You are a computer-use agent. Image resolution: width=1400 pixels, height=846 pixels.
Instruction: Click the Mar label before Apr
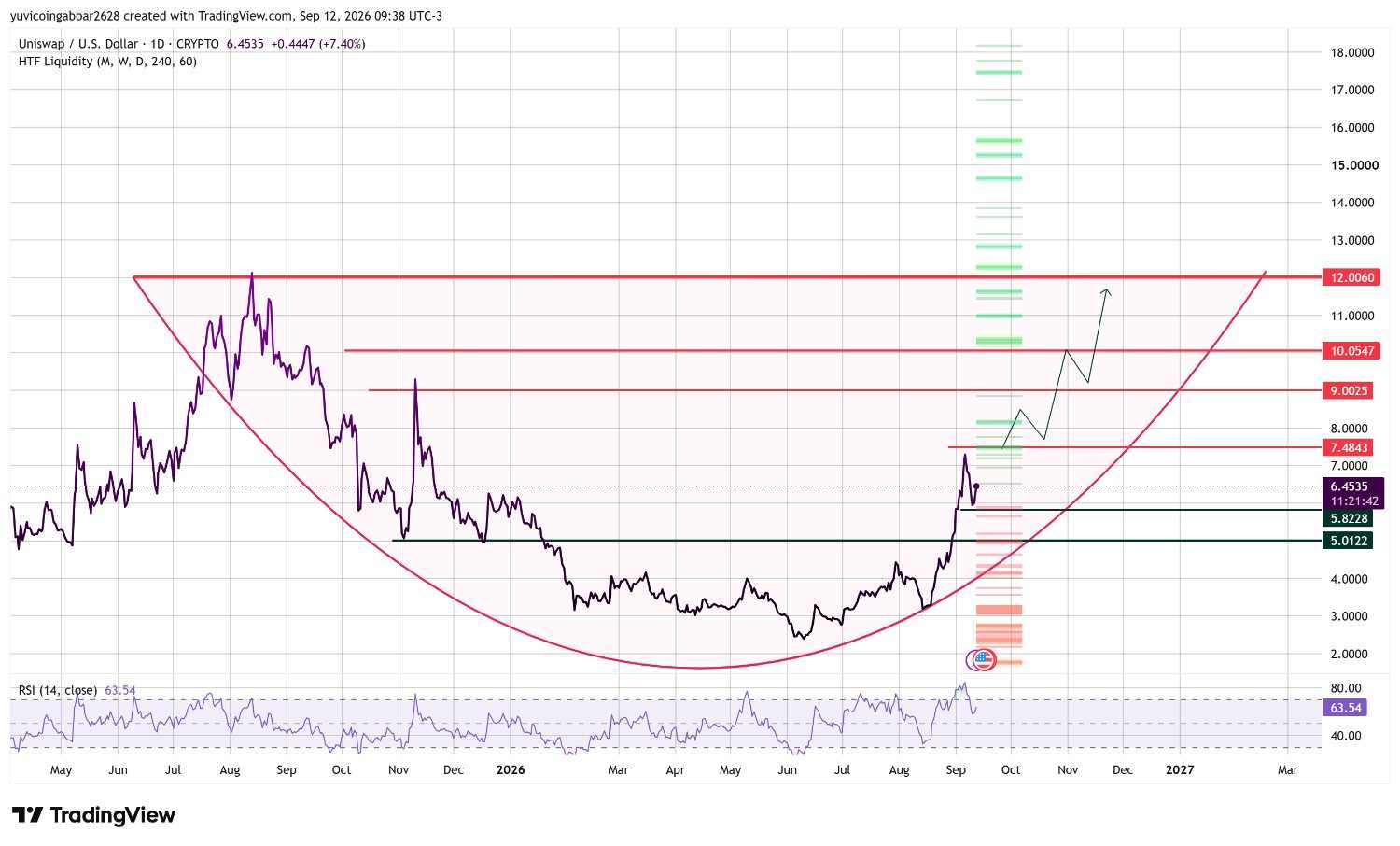tap(618, 770)
